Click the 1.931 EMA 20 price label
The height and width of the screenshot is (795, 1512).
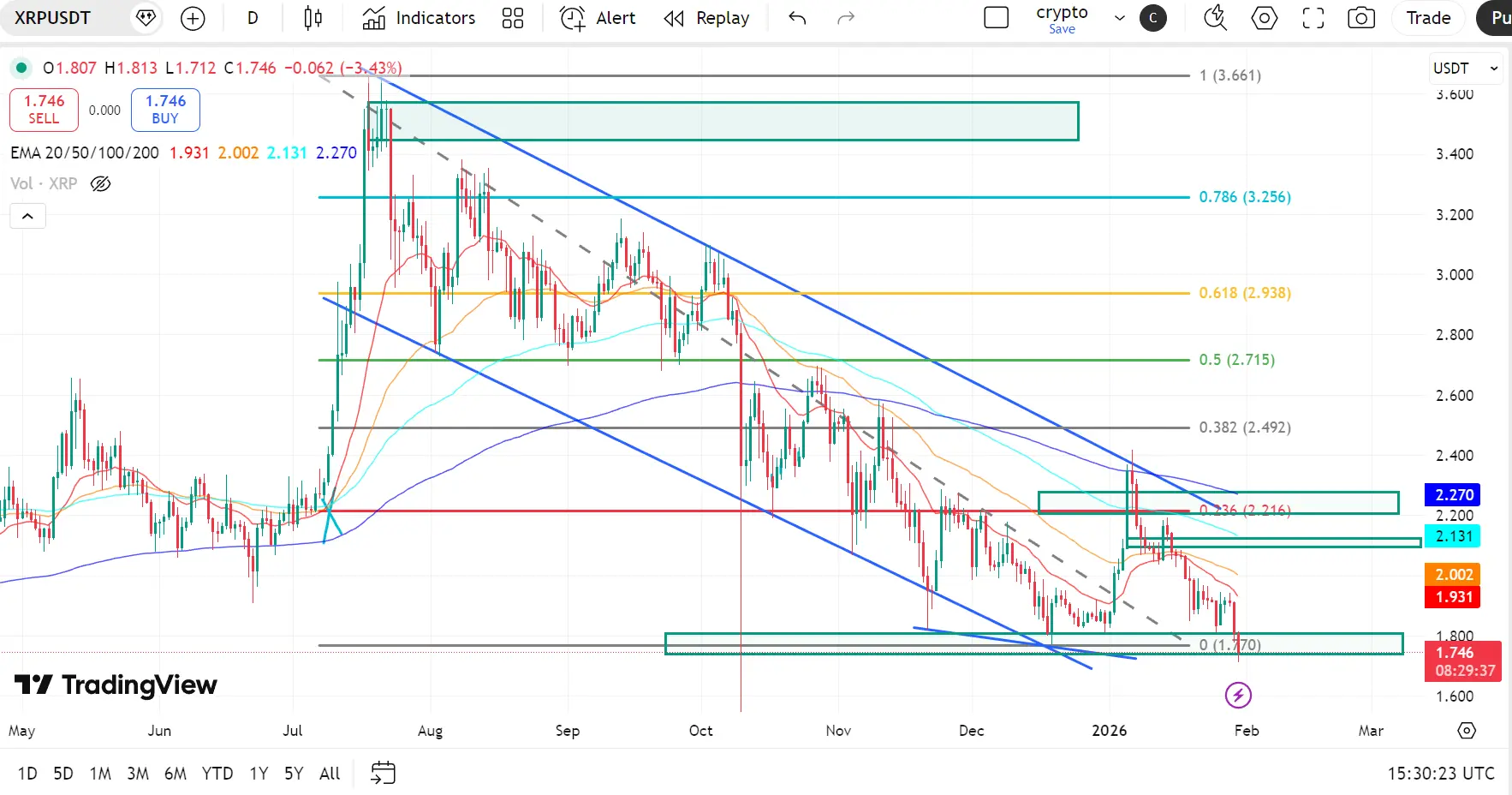[1453, 597]
